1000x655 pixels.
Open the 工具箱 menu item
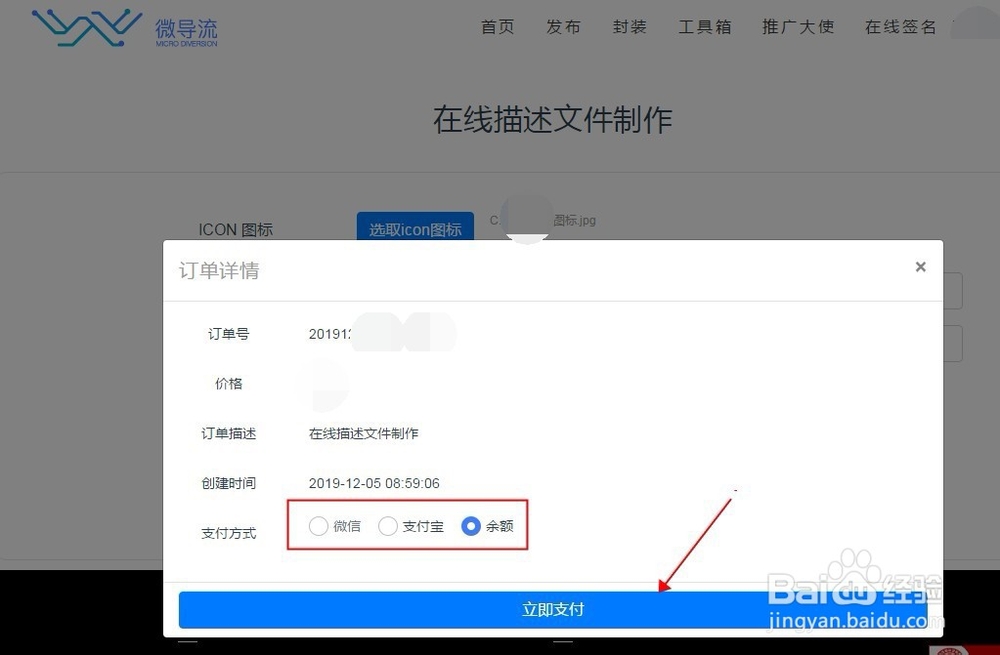click(x=704, y=27)
